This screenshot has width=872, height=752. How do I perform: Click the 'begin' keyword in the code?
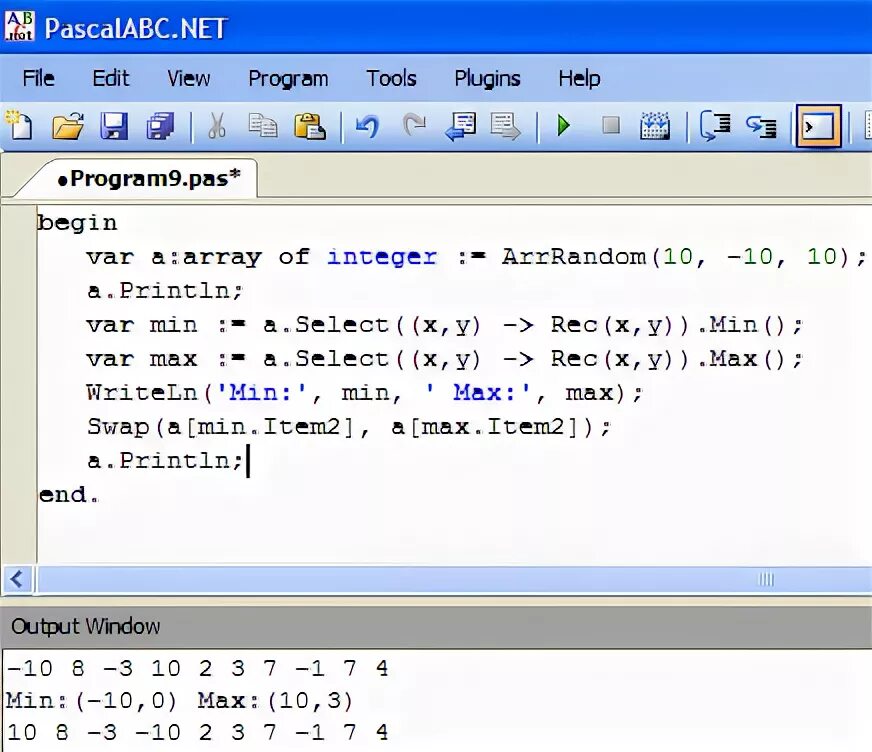pos(77,223)
